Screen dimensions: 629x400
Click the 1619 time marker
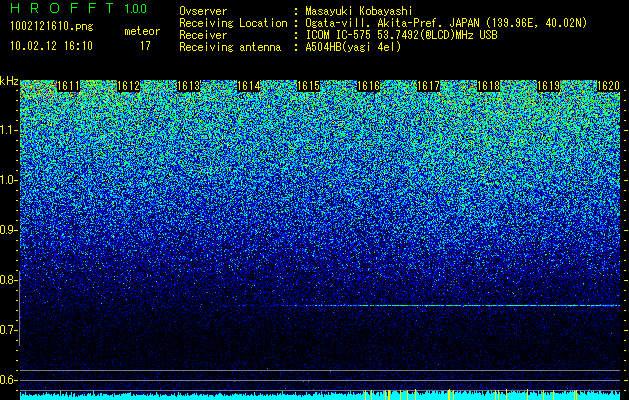[549, 86]
